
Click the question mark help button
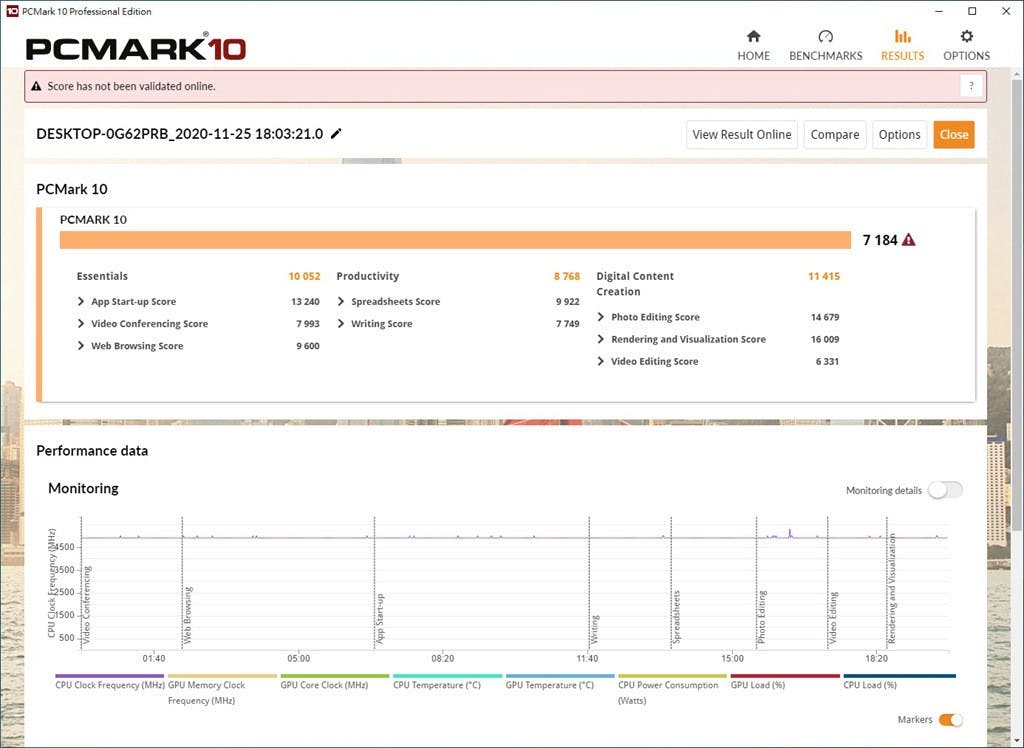click(970, 86)
